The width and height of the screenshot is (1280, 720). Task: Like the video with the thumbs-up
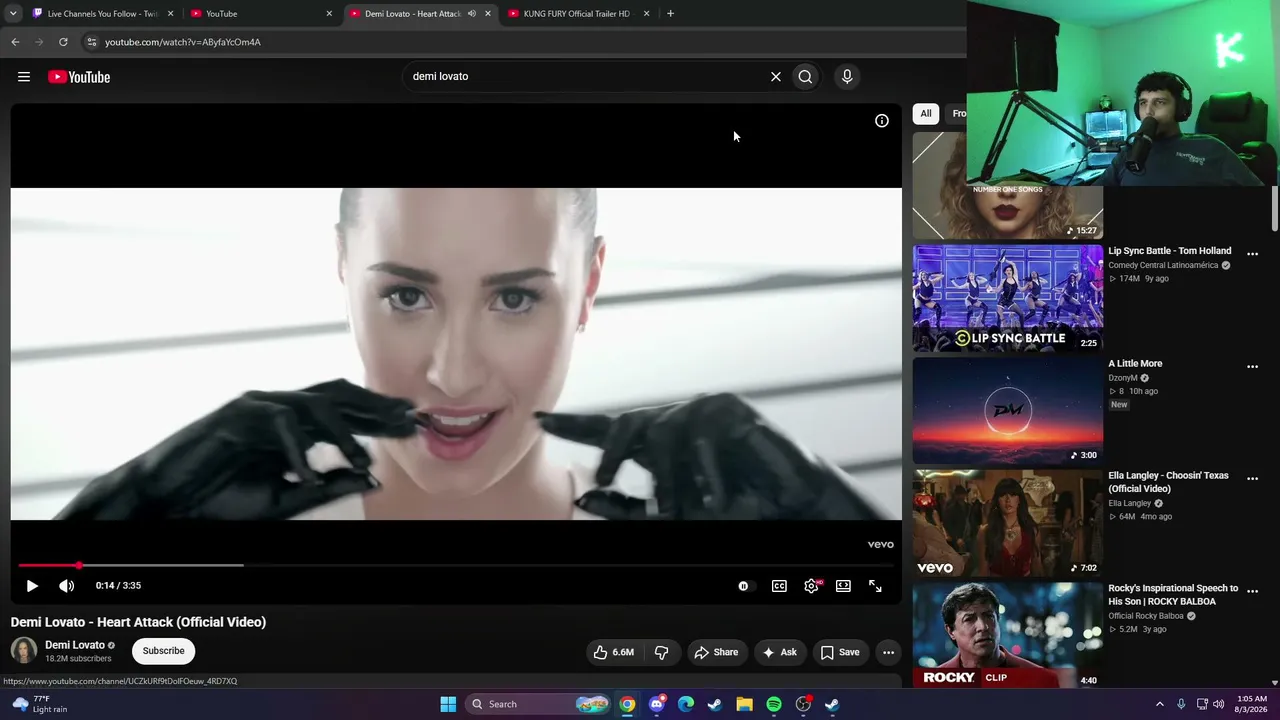(x=614, y=652)
